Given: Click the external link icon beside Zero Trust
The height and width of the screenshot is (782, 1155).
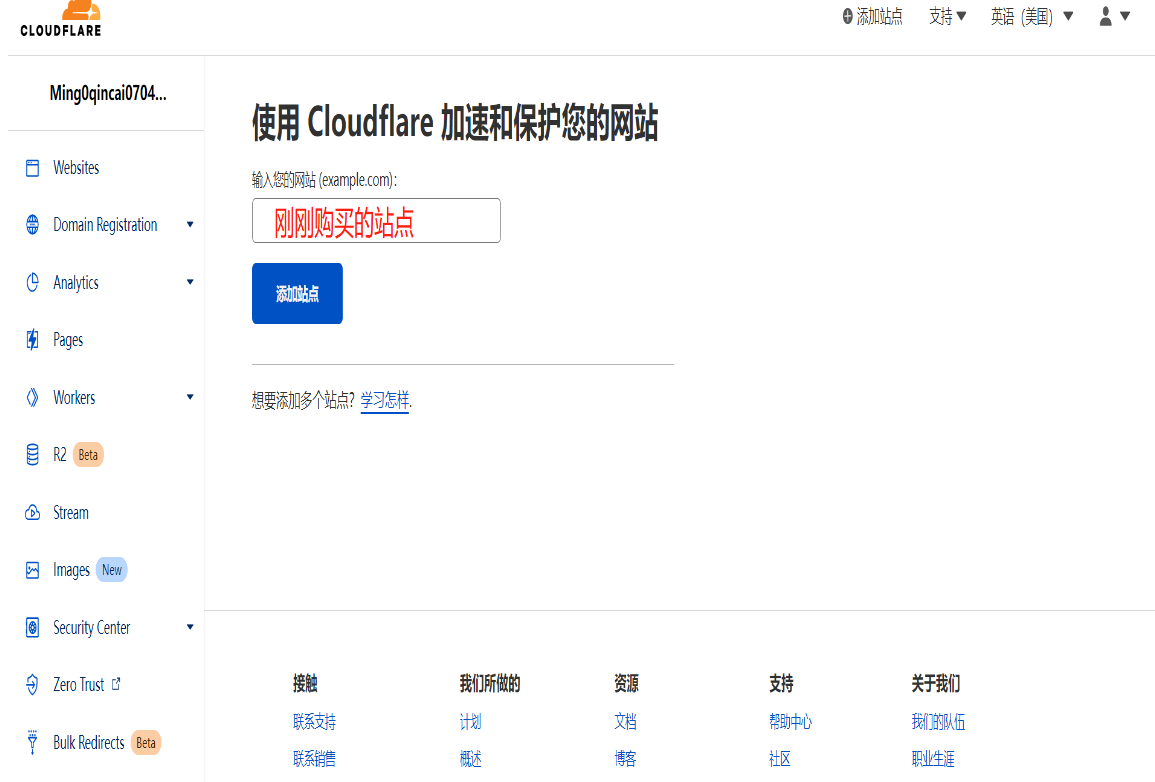Looking at the screenshot, I should tap(116, 684).
